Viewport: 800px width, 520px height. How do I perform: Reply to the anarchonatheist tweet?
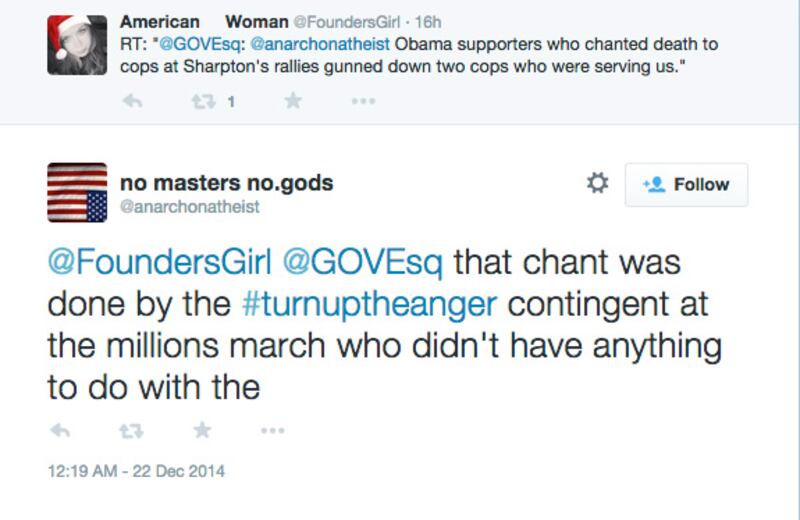click(x=59, y=430)
